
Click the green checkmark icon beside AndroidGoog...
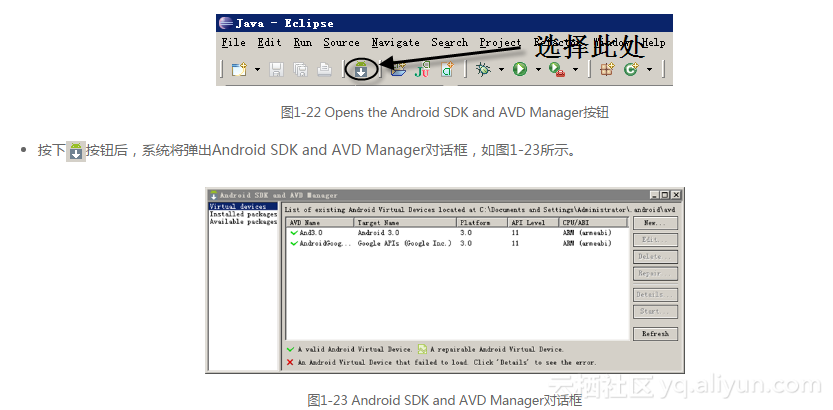tap(294, 243)
